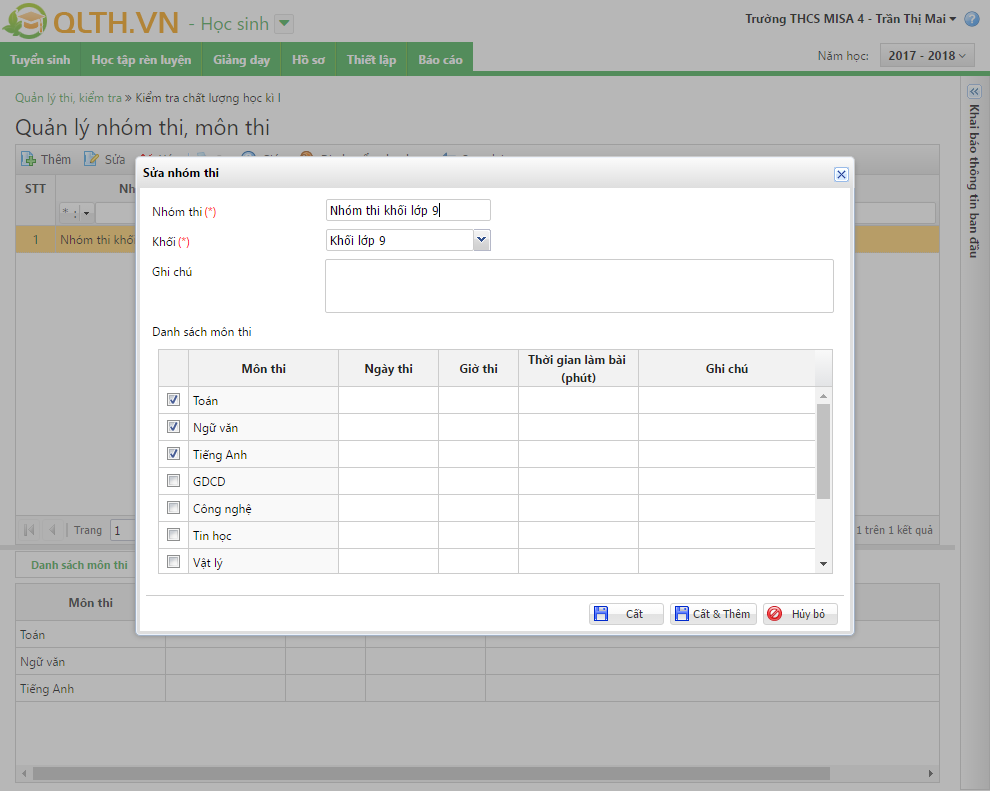Click the Trang page number field
The image size is (990, 791).
coord(123,530)
